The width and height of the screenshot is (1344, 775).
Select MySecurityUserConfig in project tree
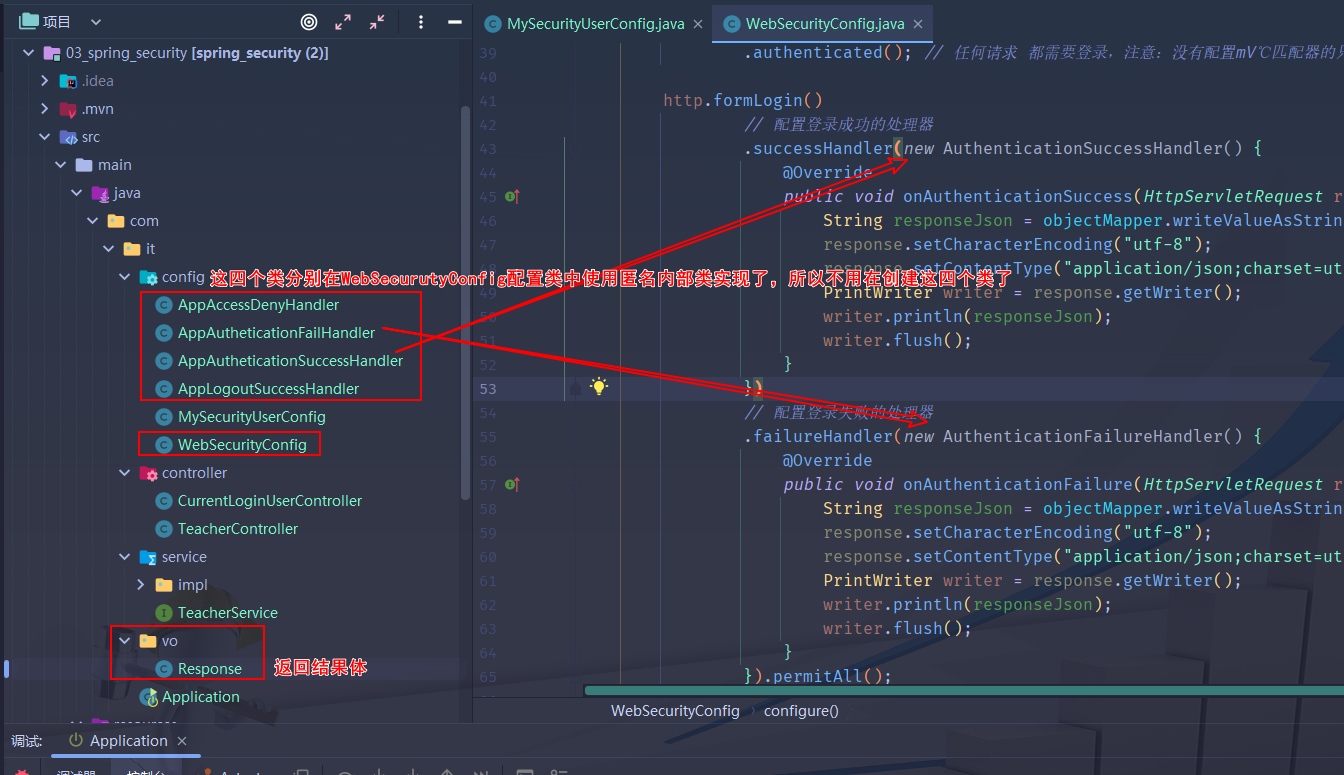pyautogui.click(x=251, y=417)
